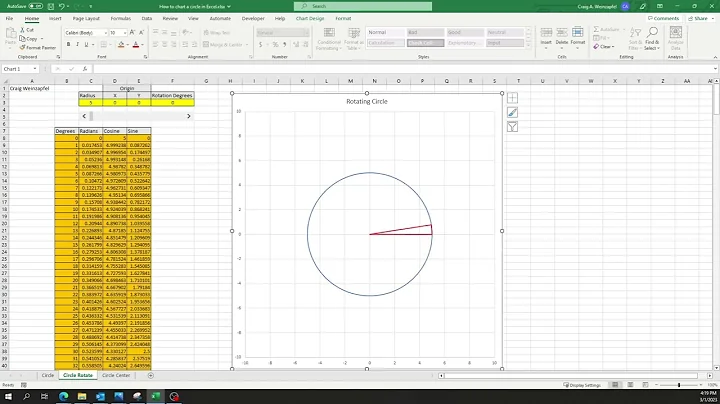720x404 pixels.
Task: Select the Rotating Circle chart title
Action: click(x=367, y=101)
